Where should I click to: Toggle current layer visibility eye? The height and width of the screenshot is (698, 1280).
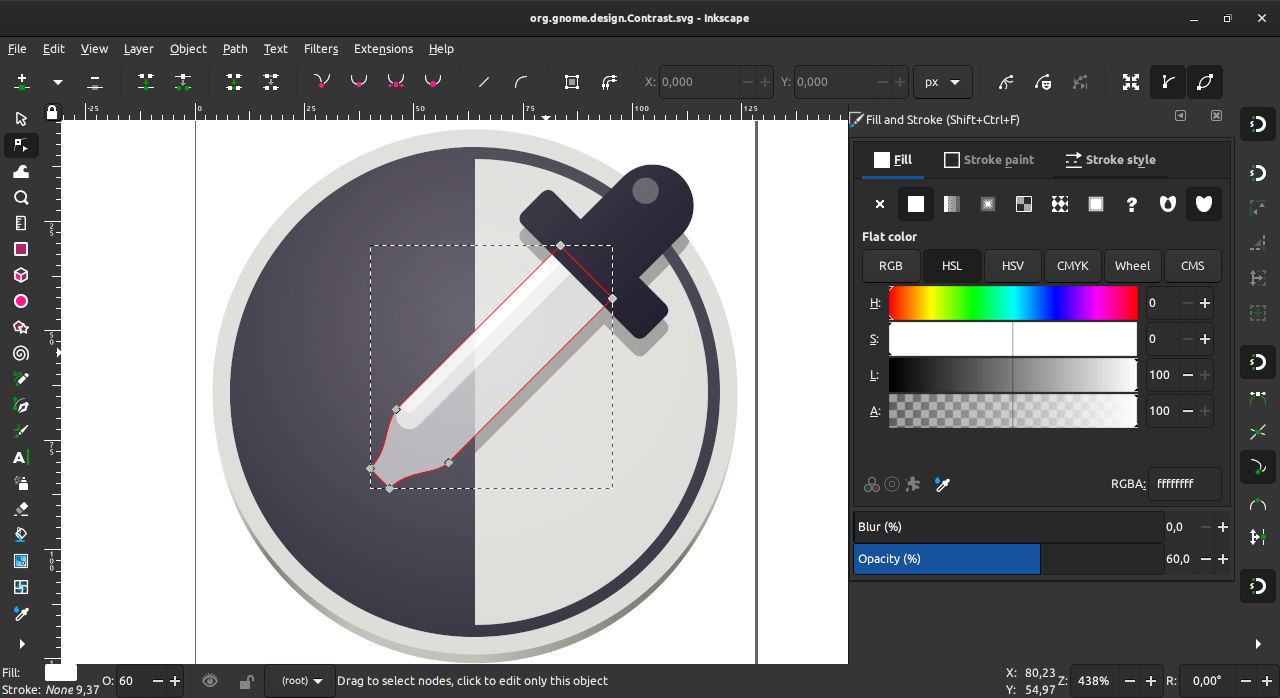209,681
